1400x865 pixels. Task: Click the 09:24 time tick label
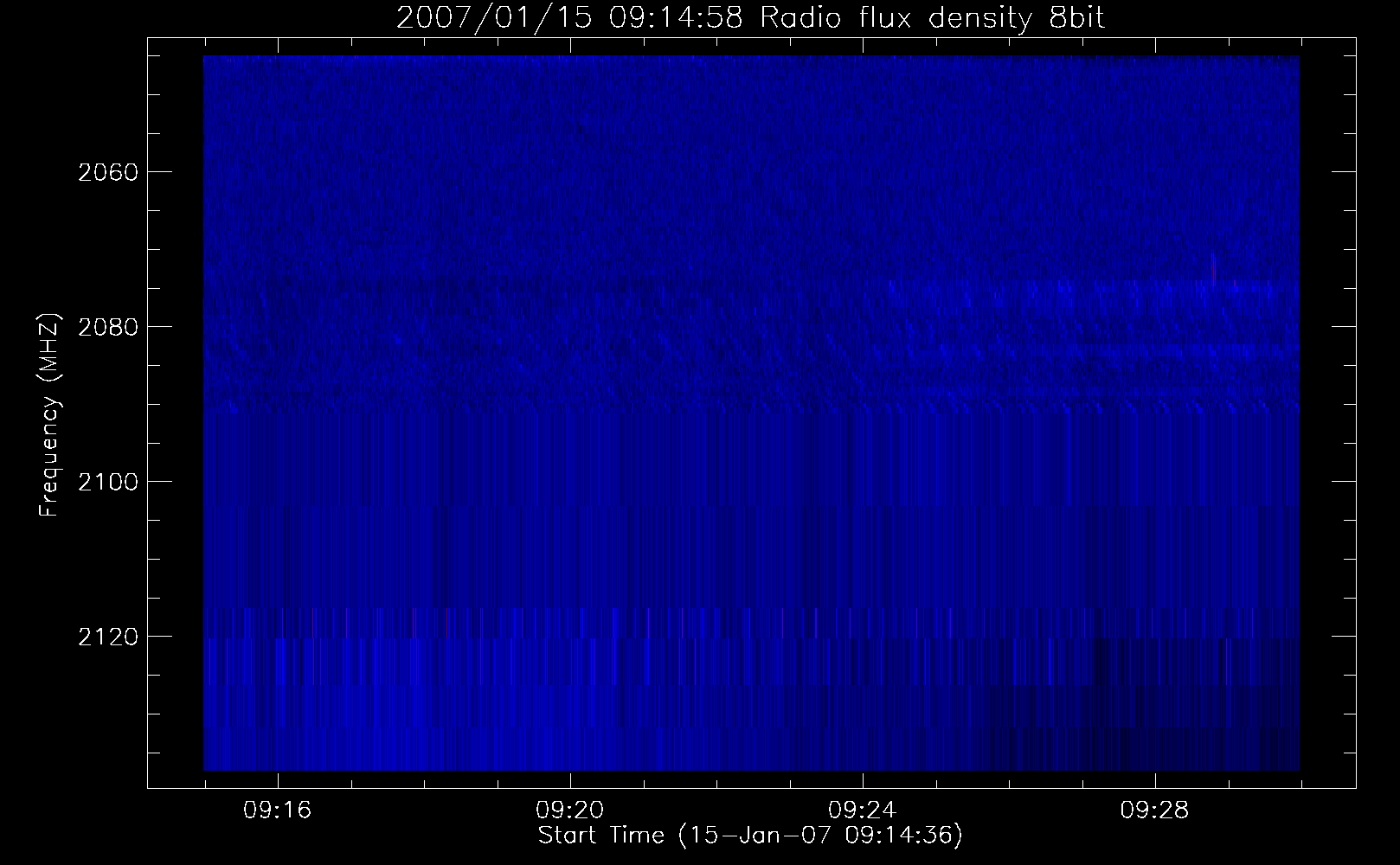863,811
